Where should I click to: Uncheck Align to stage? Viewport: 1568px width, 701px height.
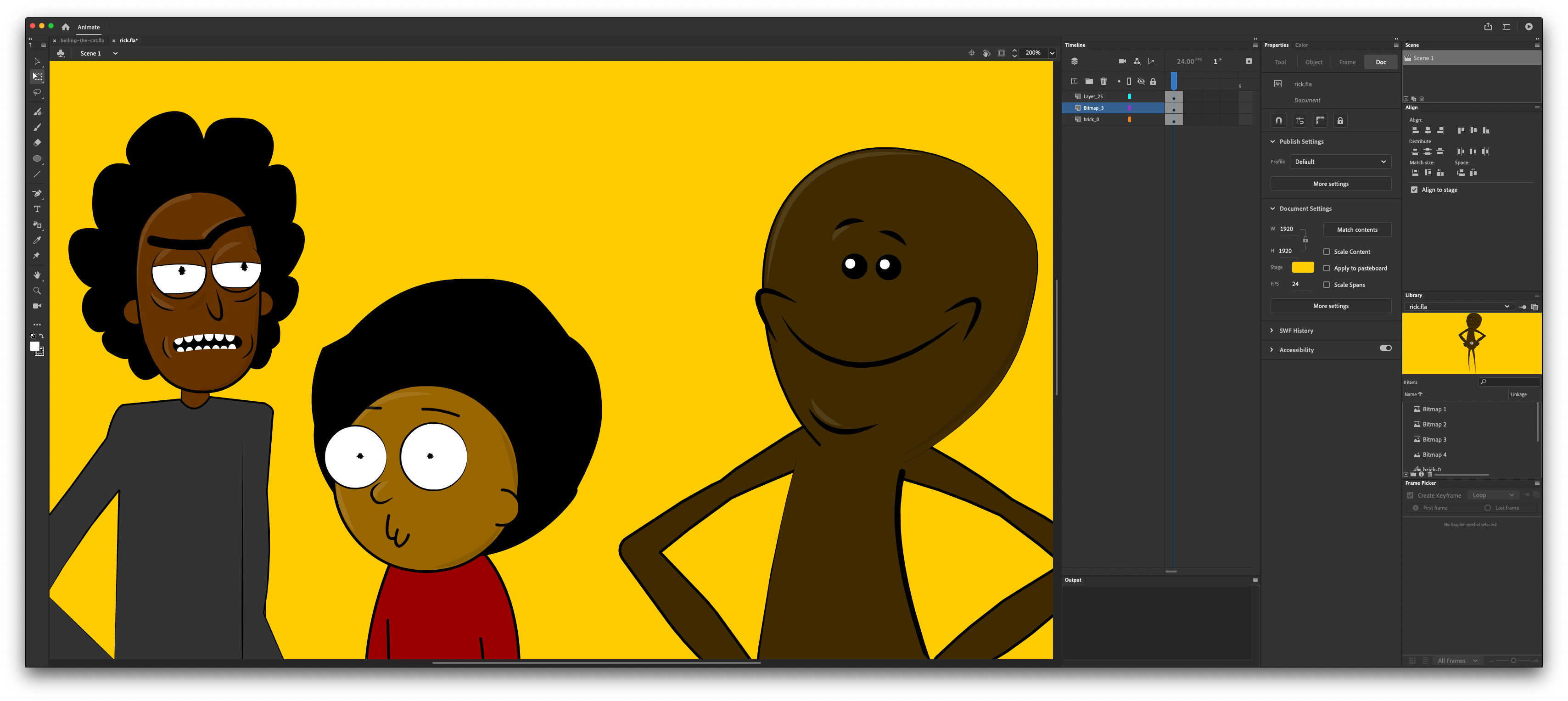tap(1414, 190)
